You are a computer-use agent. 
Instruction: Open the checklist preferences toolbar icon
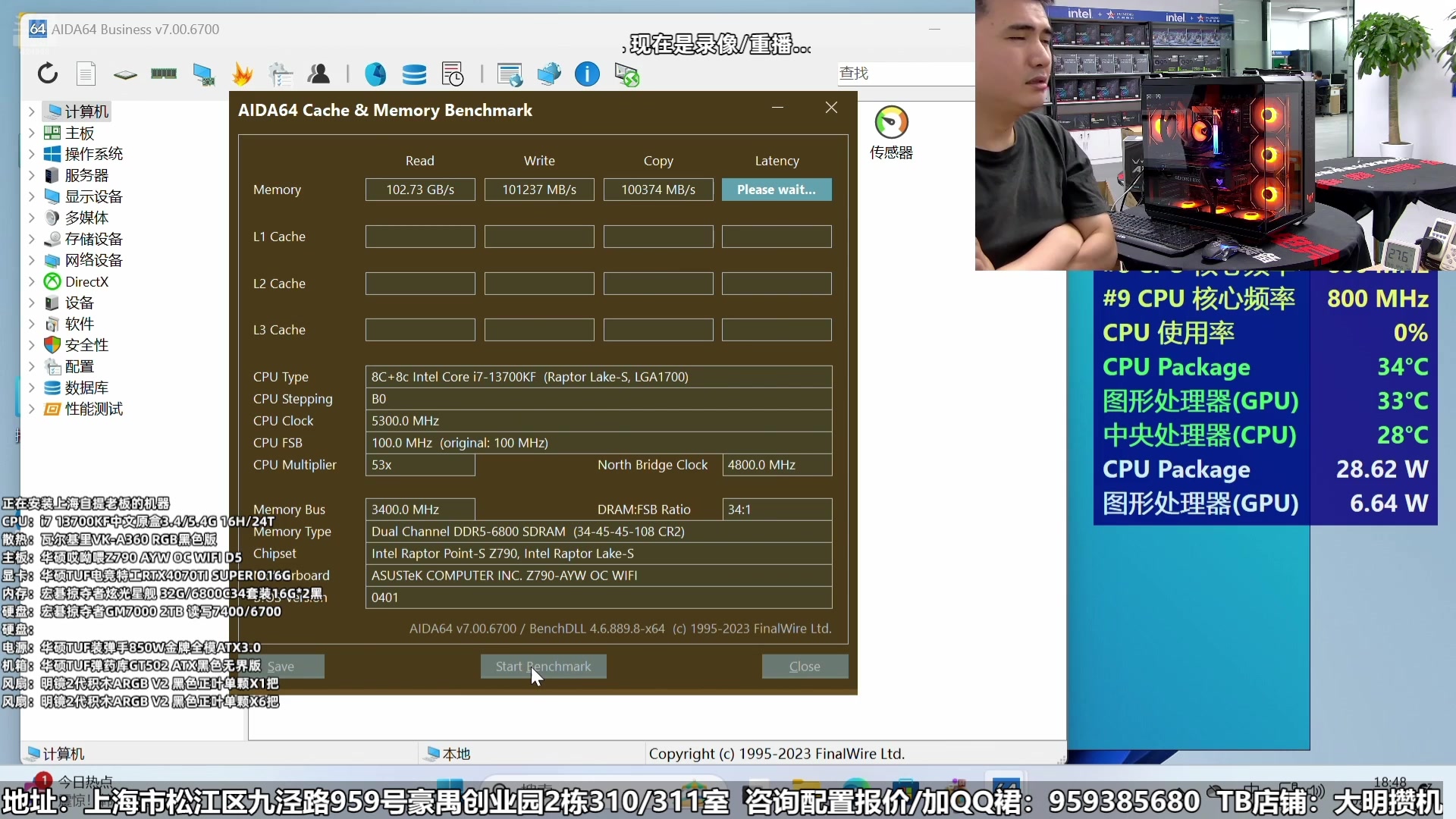[x=281, y=74]
